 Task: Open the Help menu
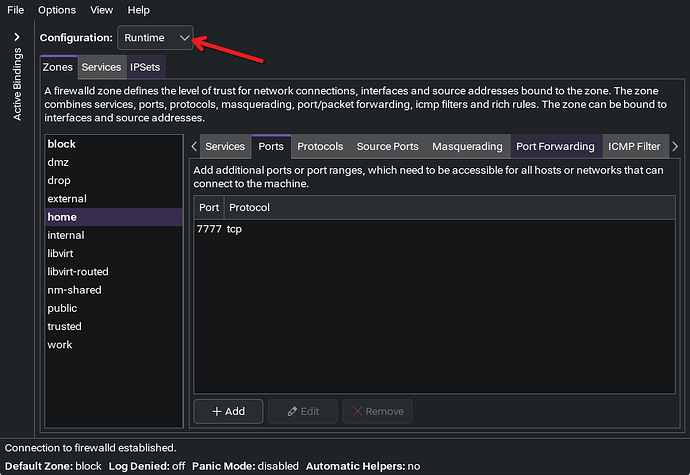coord(139,9)
